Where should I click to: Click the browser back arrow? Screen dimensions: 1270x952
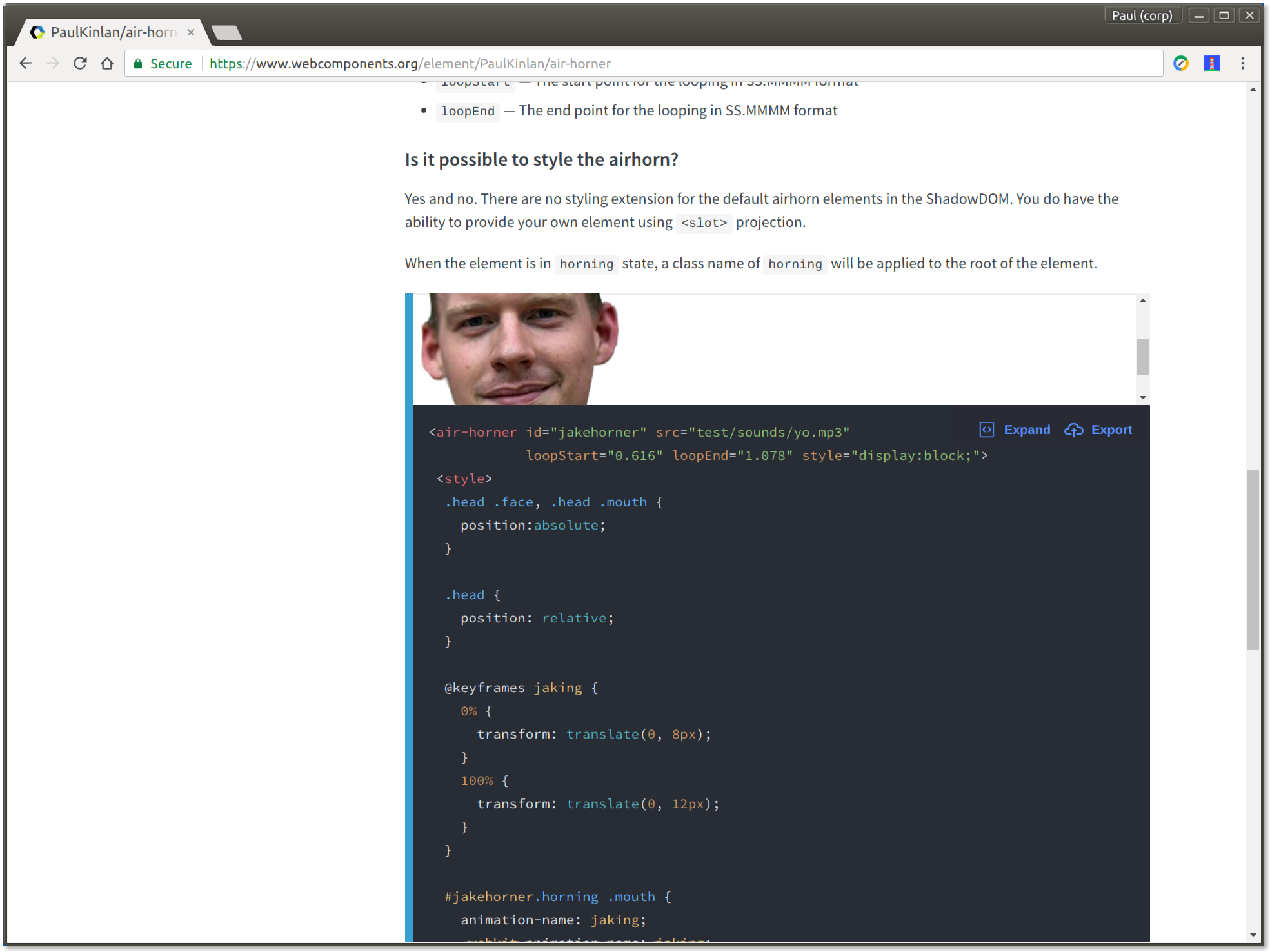pyautogui.click(x=26, y=63)
